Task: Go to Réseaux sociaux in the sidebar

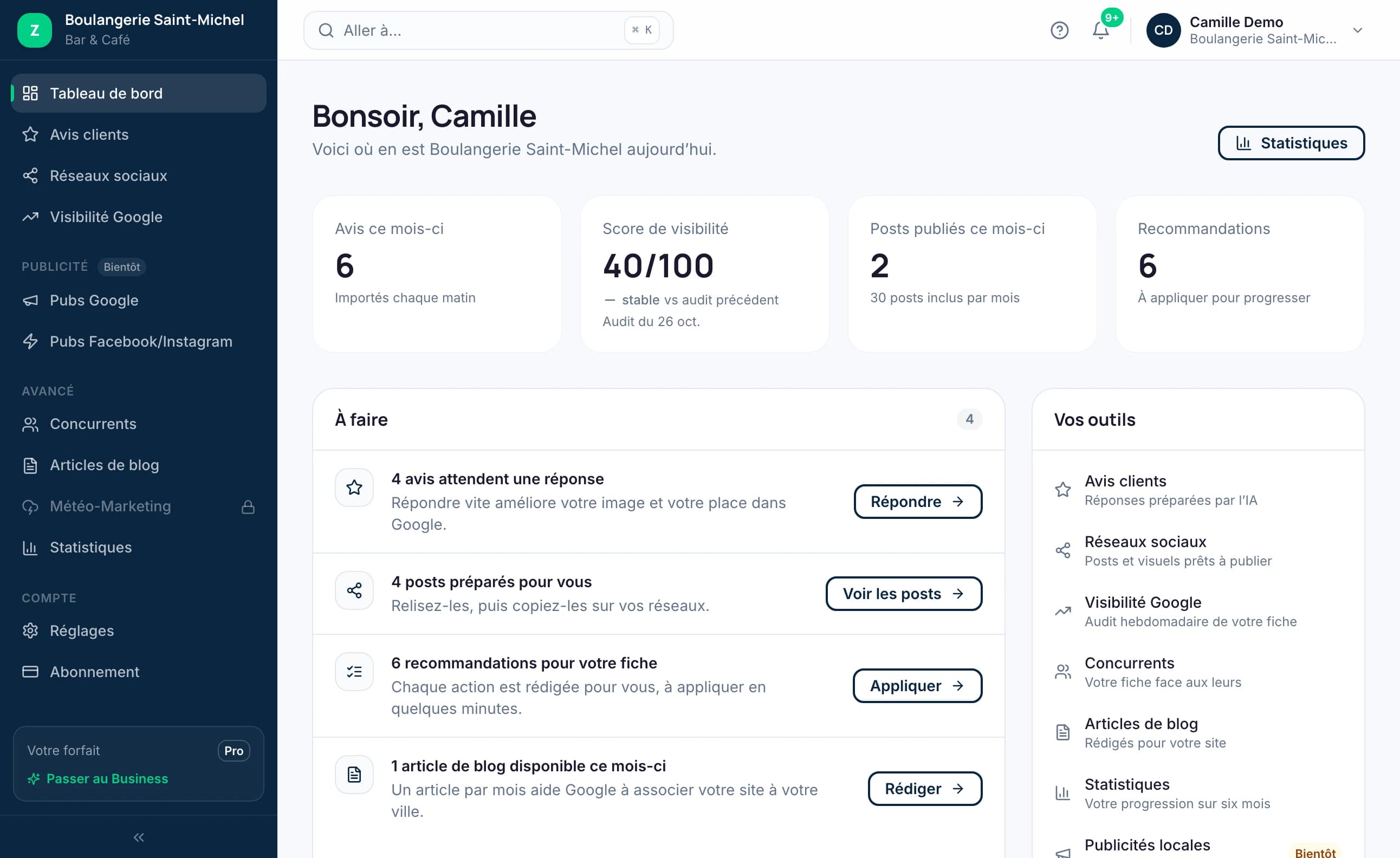Action: (139, 175)
